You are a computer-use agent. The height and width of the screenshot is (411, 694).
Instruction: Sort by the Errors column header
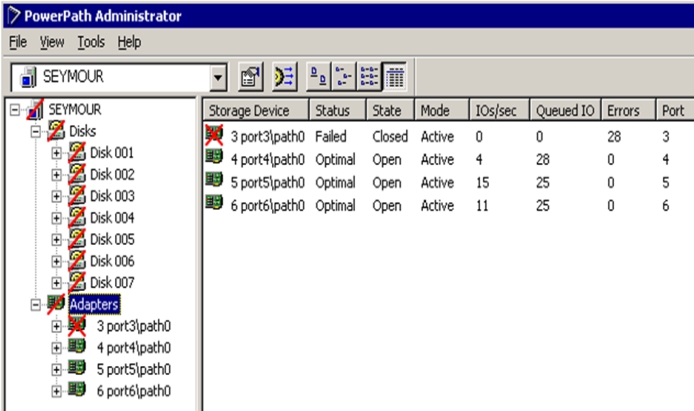point(628,111)
